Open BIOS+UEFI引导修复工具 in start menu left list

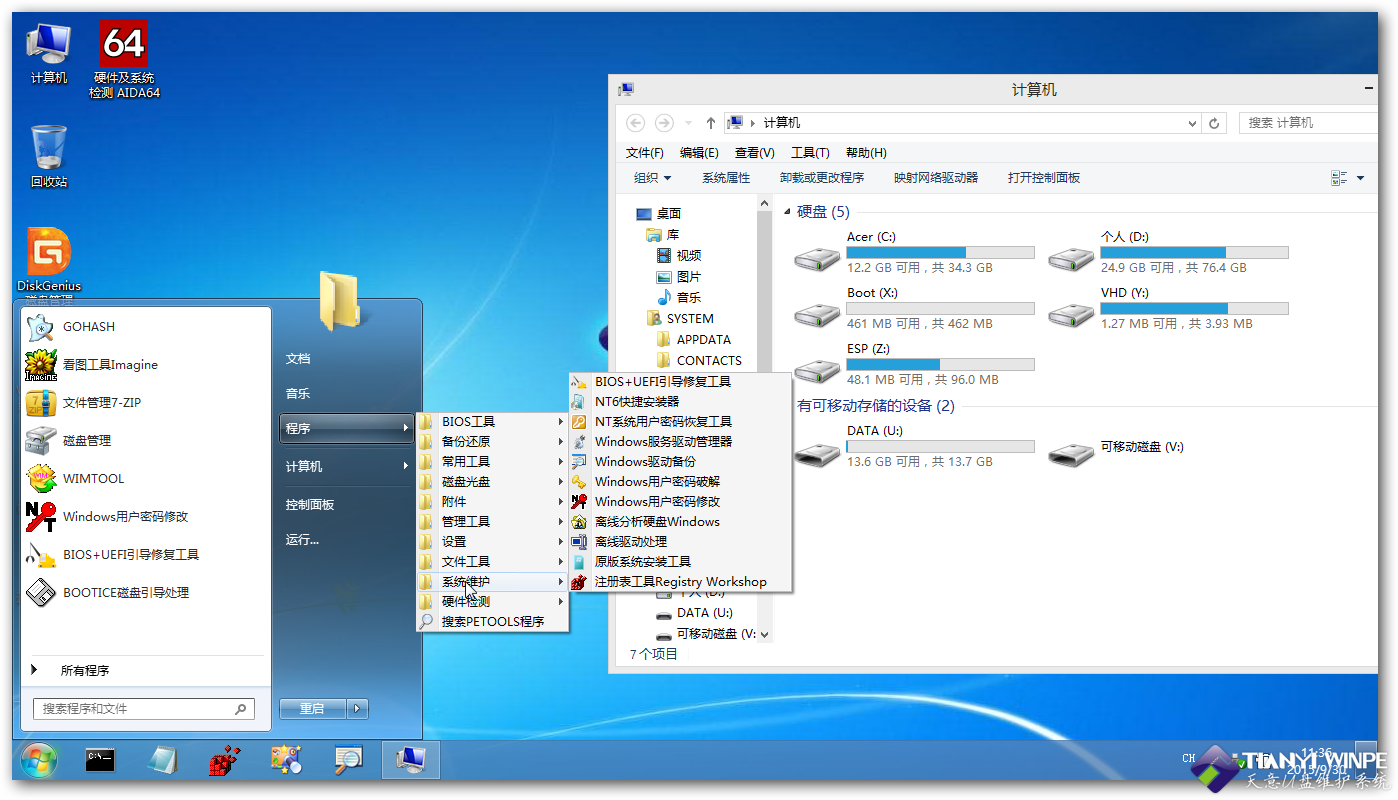(146, 555)
